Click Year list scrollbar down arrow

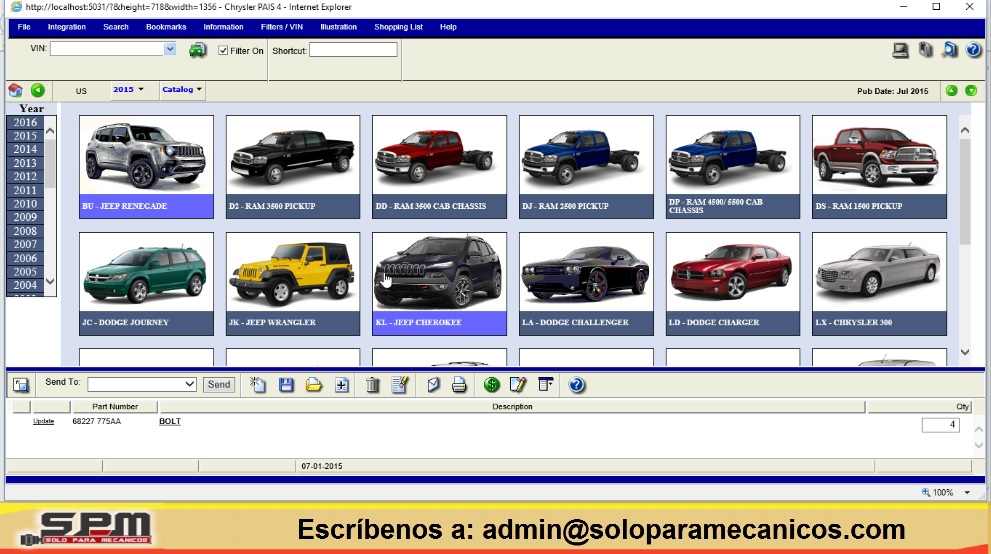click(50, 282)
